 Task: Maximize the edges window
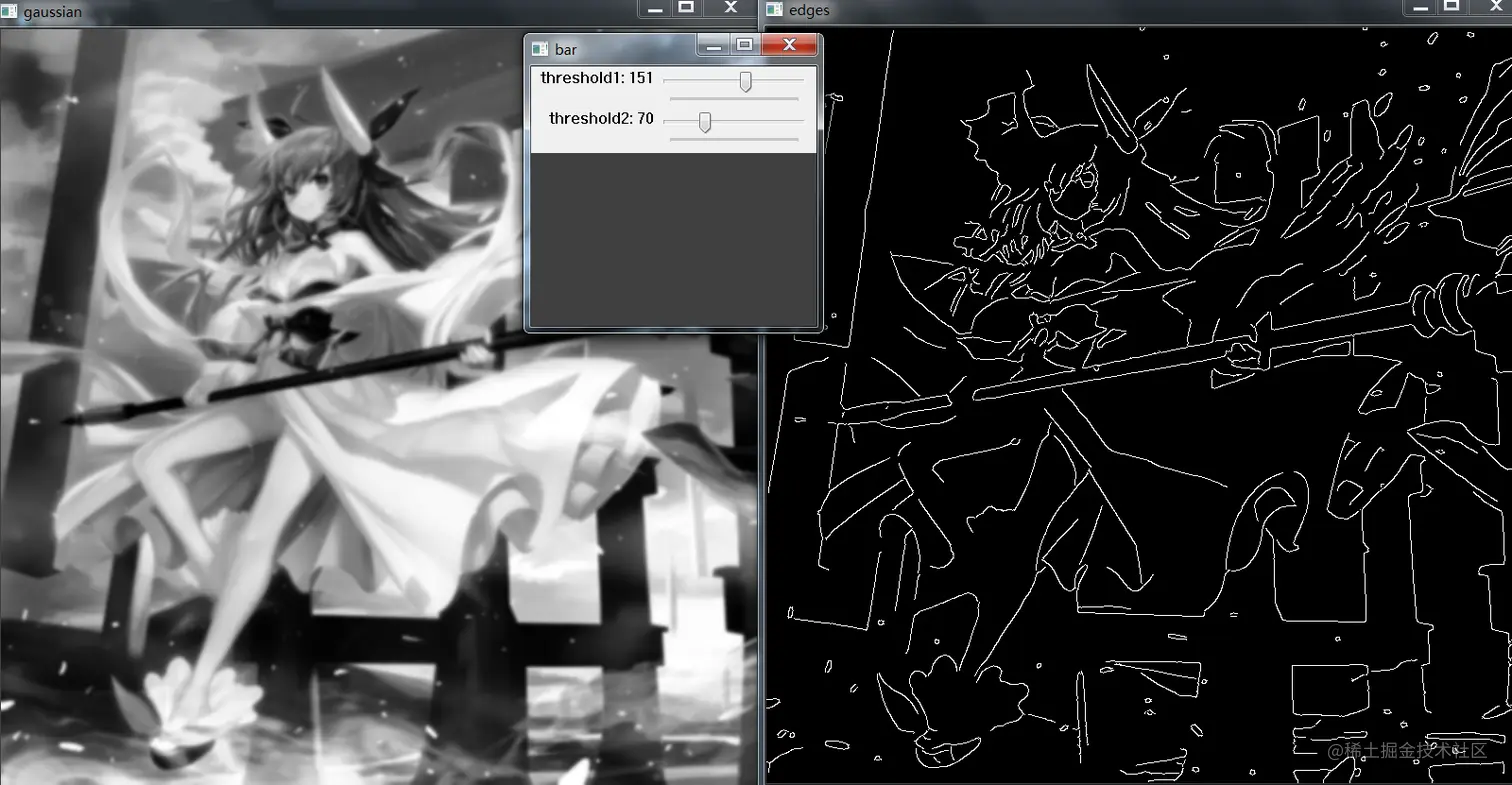(1452, 9)
